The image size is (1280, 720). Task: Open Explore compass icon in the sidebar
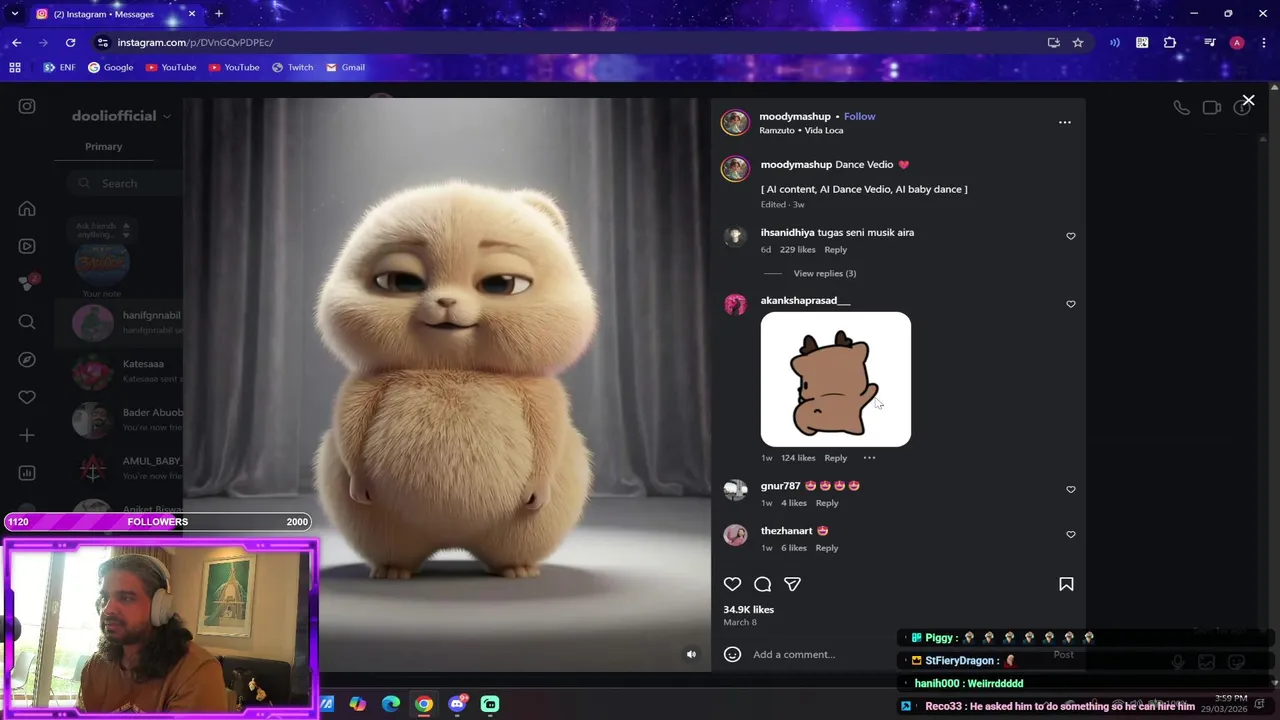pos(27,359)
